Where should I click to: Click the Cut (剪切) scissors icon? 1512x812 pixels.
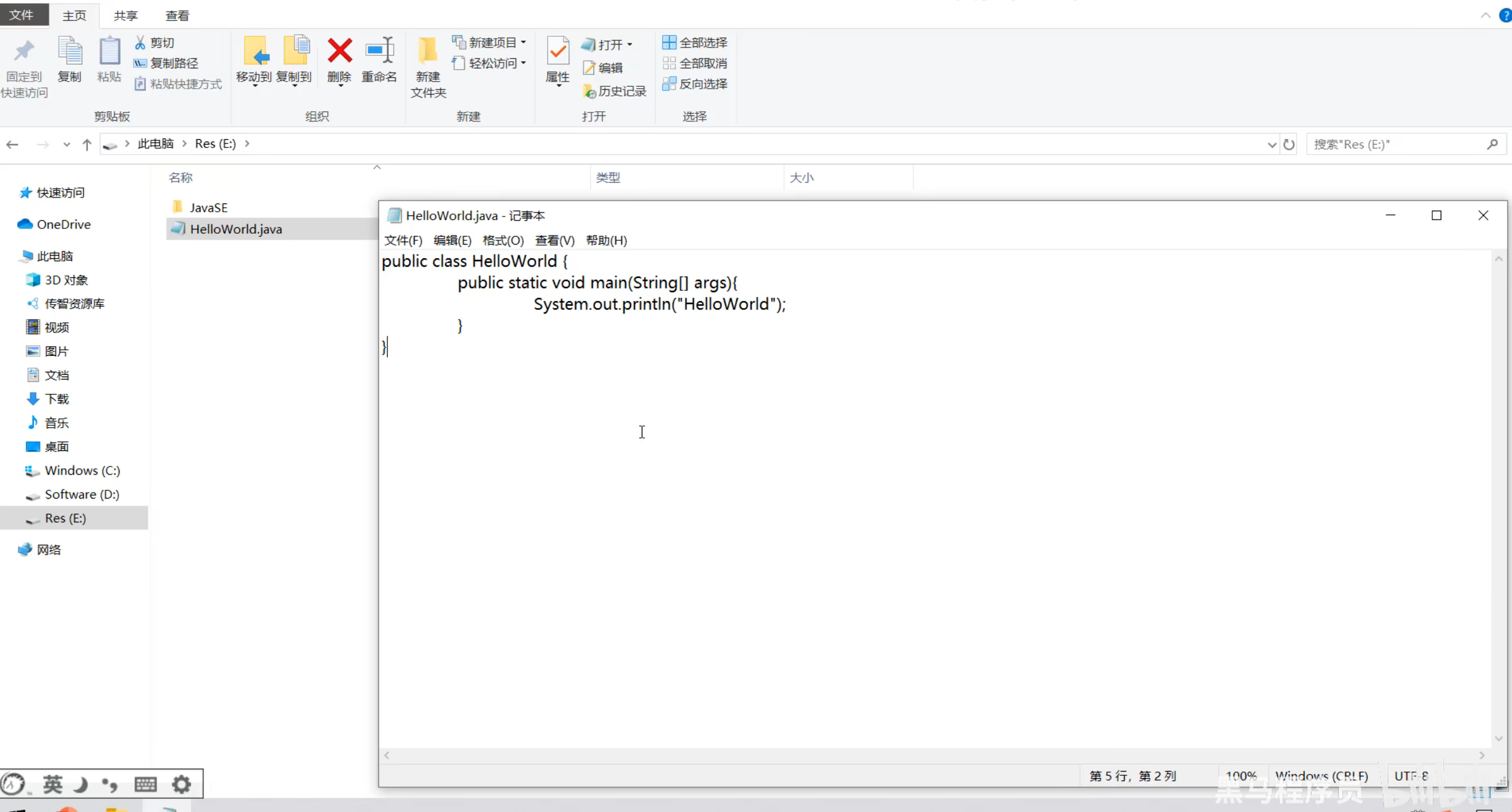point(140,43)
